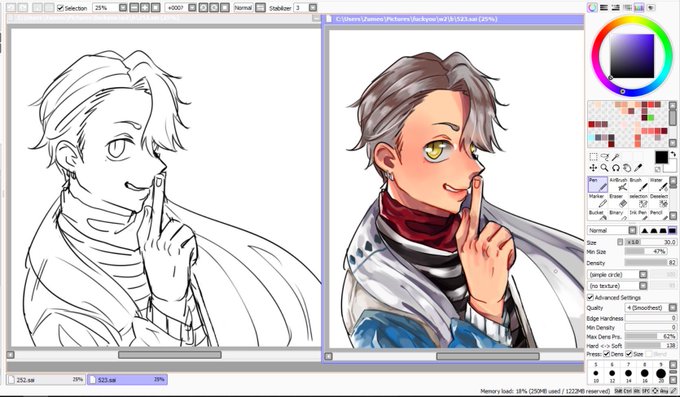Screen dimensions: 680x397
Task: Open the rotation angle dropdown
Action: point(192,8)
